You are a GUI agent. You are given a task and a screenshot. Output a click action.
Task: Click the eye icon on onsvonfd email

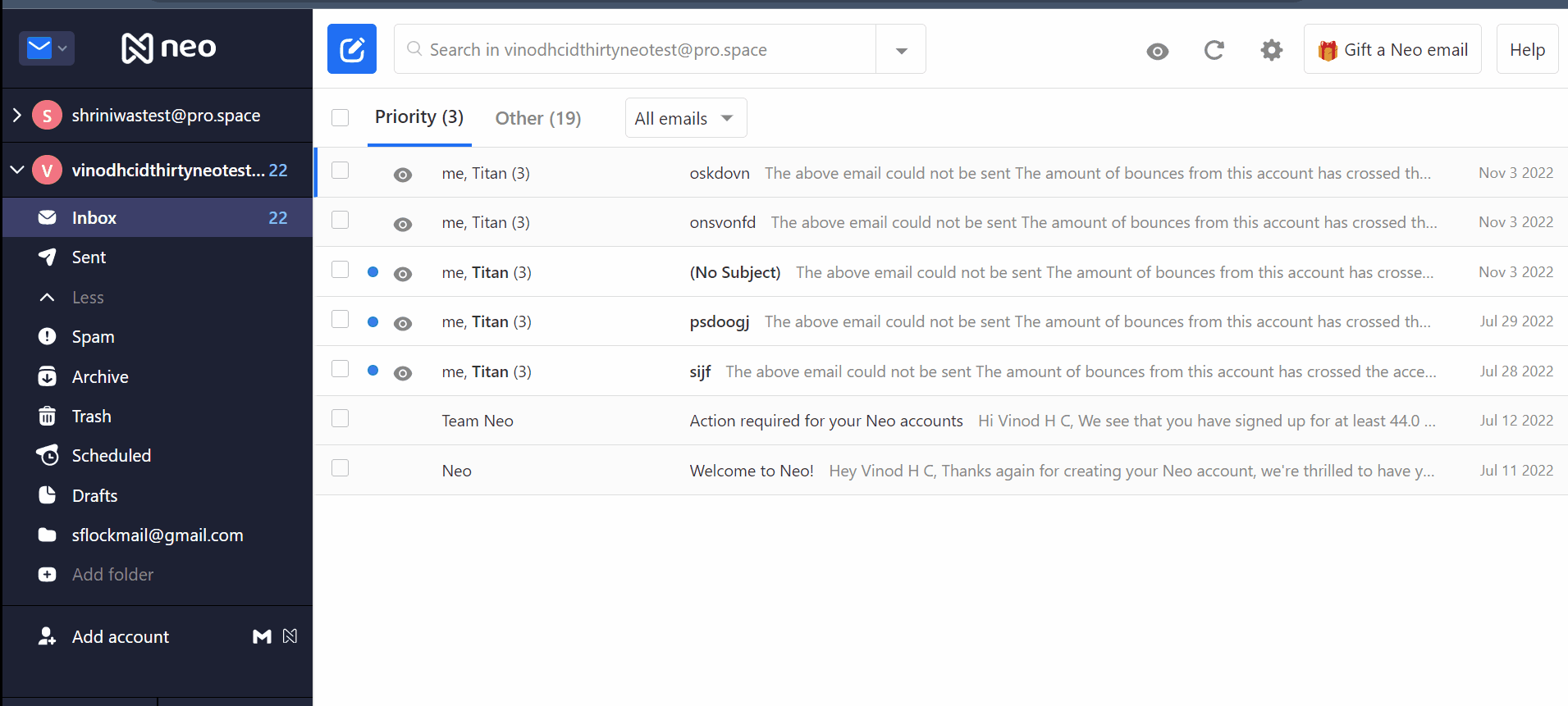402,224
